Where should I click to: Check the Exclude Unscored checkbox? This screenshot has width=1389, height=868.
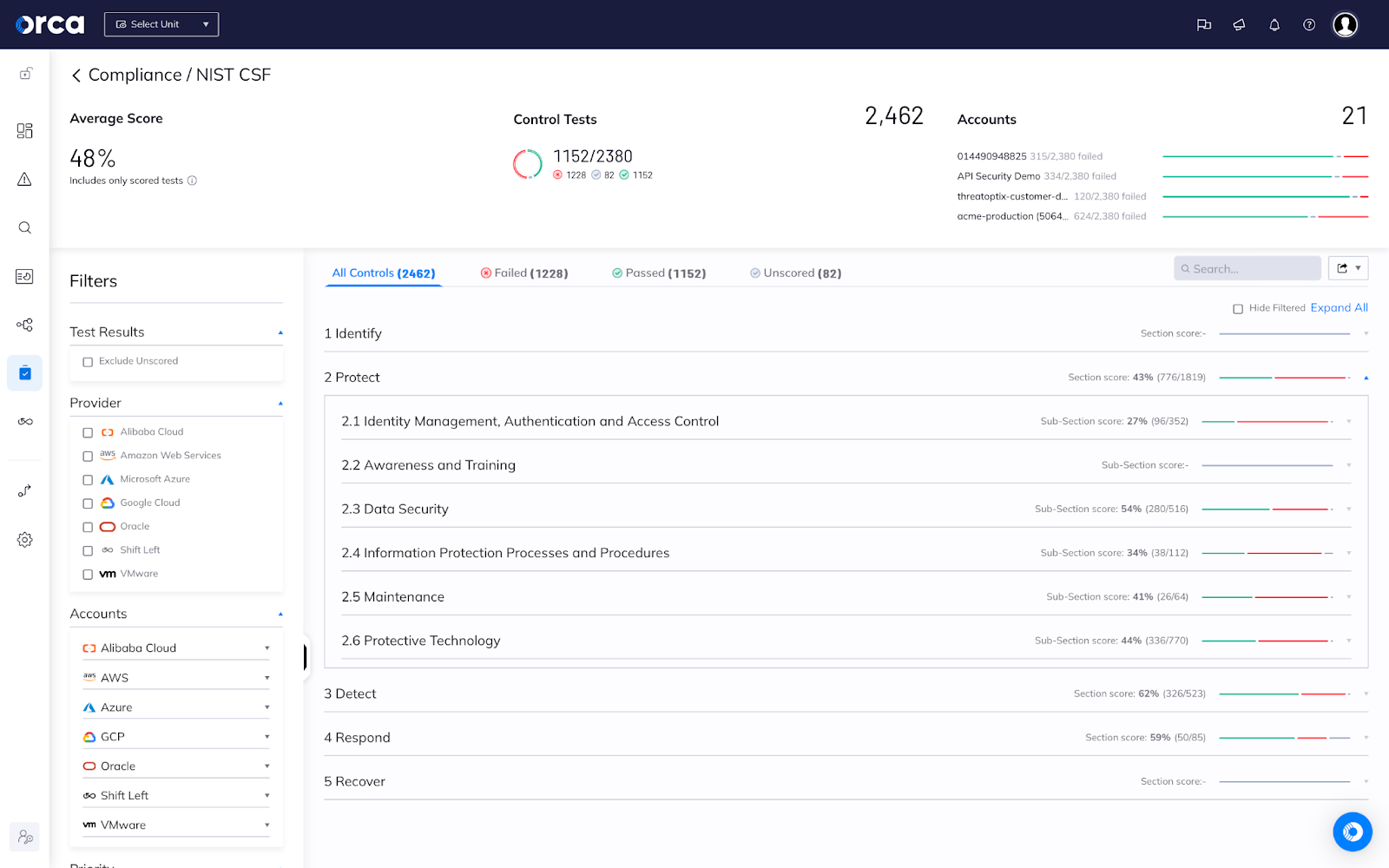(x=87, y=361)
